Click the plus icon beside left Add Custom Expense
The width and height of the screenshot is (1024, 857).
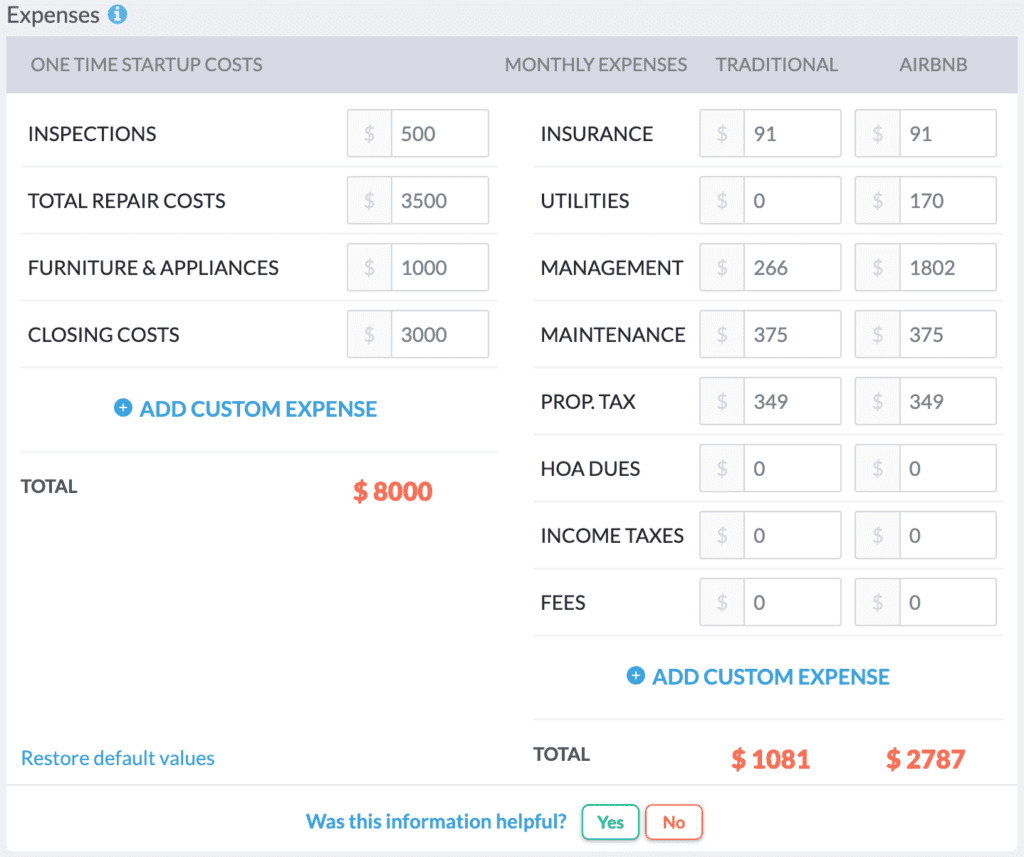[122, 409]
